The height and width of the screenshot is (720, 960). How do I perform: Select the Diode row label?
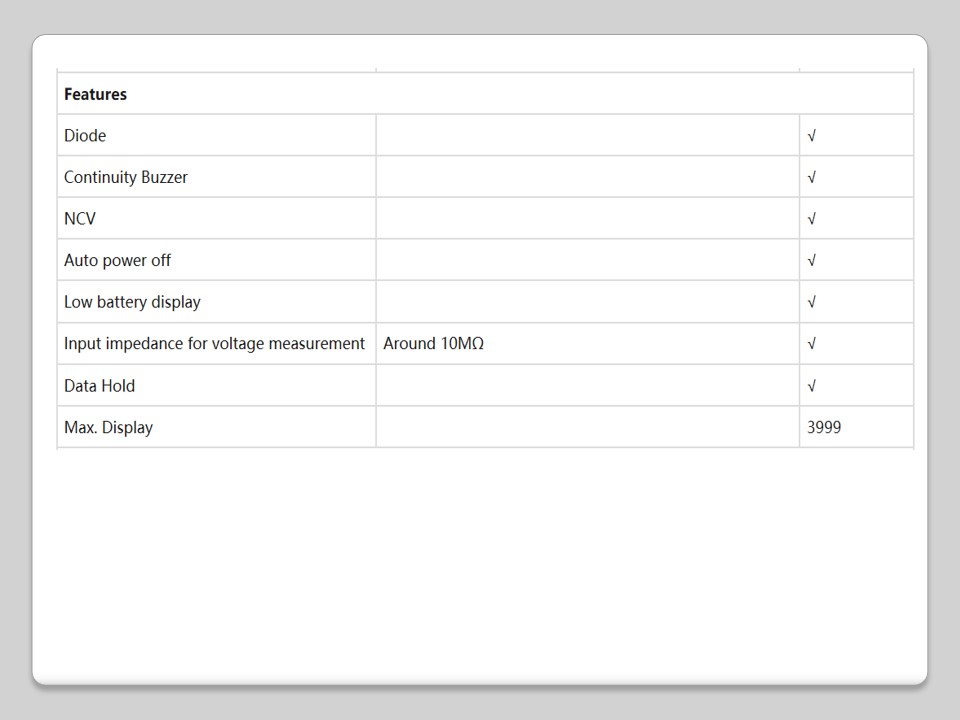click(85, 135)
